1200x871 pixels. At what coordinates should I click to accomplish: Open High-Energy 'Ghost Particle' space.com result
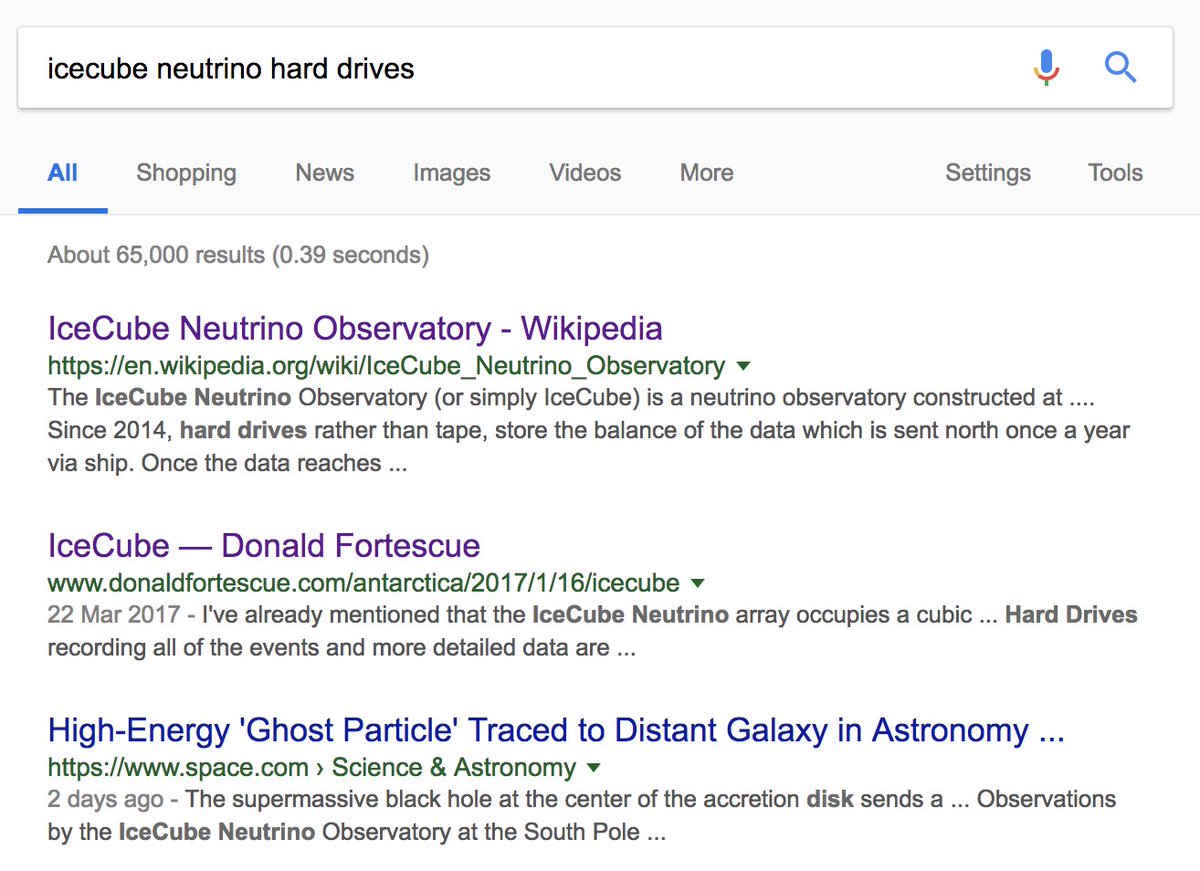coord(556,730)
